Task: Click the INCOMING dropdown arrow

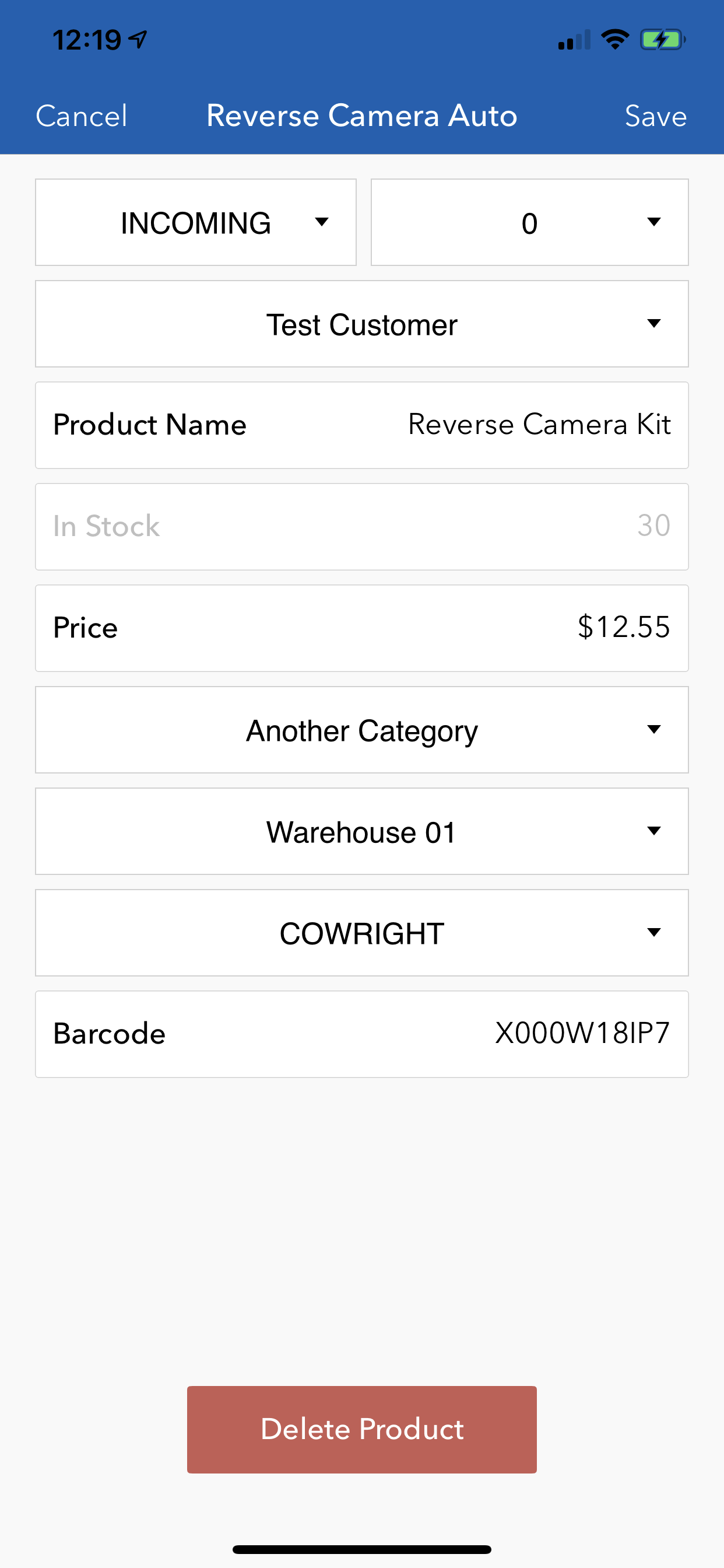Action: 321,222
